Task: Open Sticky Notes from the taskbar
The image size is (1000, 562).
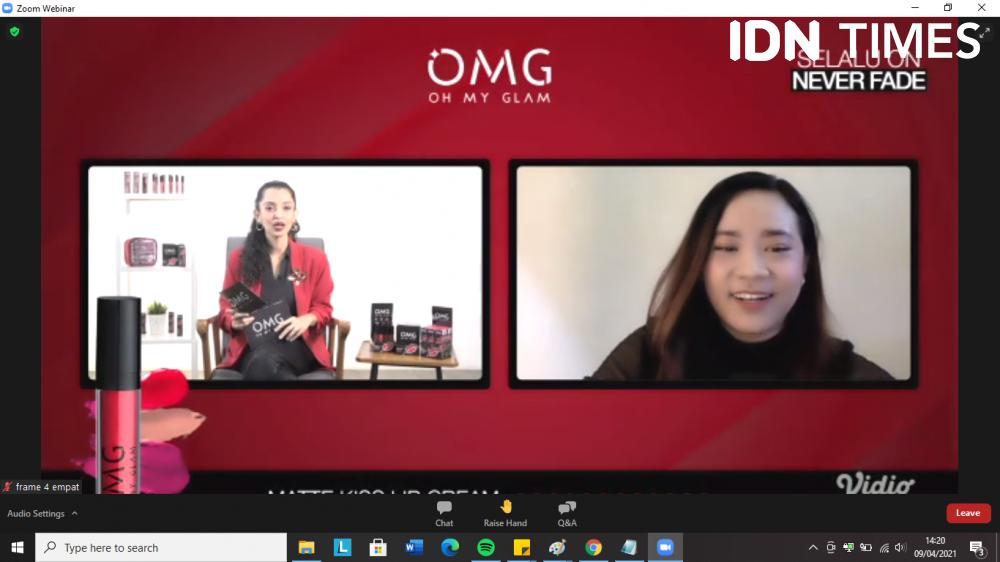Action: [522, 547]
